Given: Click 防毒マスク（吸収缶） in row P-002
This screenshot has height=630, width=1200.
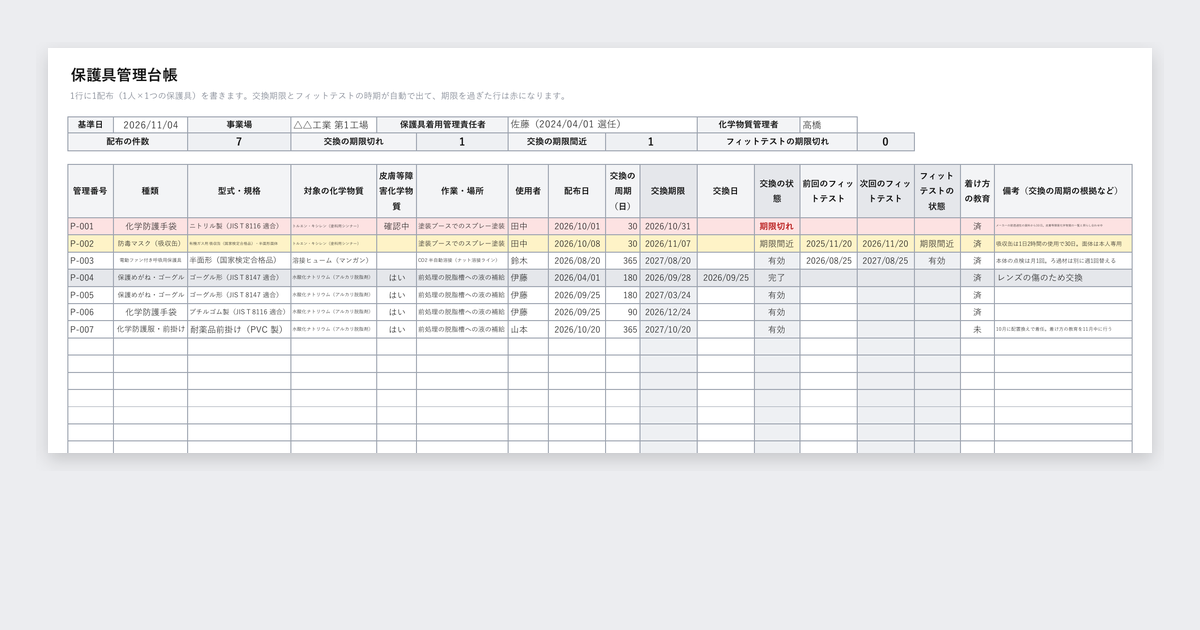Looking at the screenshot, I should click(150, 244).
